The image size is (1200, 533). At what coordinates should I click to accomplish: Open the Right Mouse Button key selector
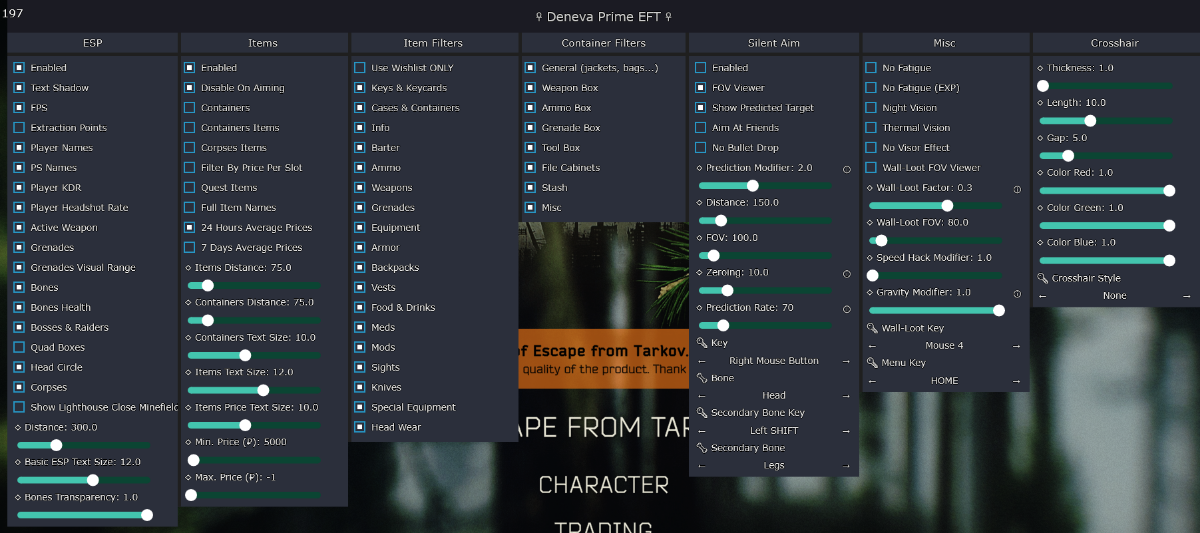click(x=774, y=361)
